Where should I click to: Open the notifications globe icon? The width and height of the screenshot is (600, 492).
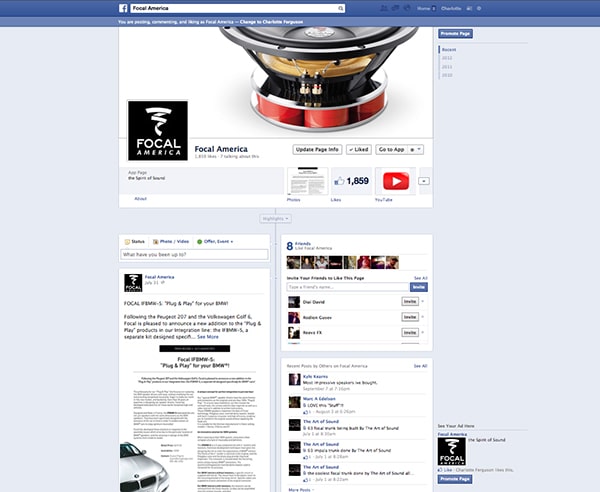[x=407, y=8]
